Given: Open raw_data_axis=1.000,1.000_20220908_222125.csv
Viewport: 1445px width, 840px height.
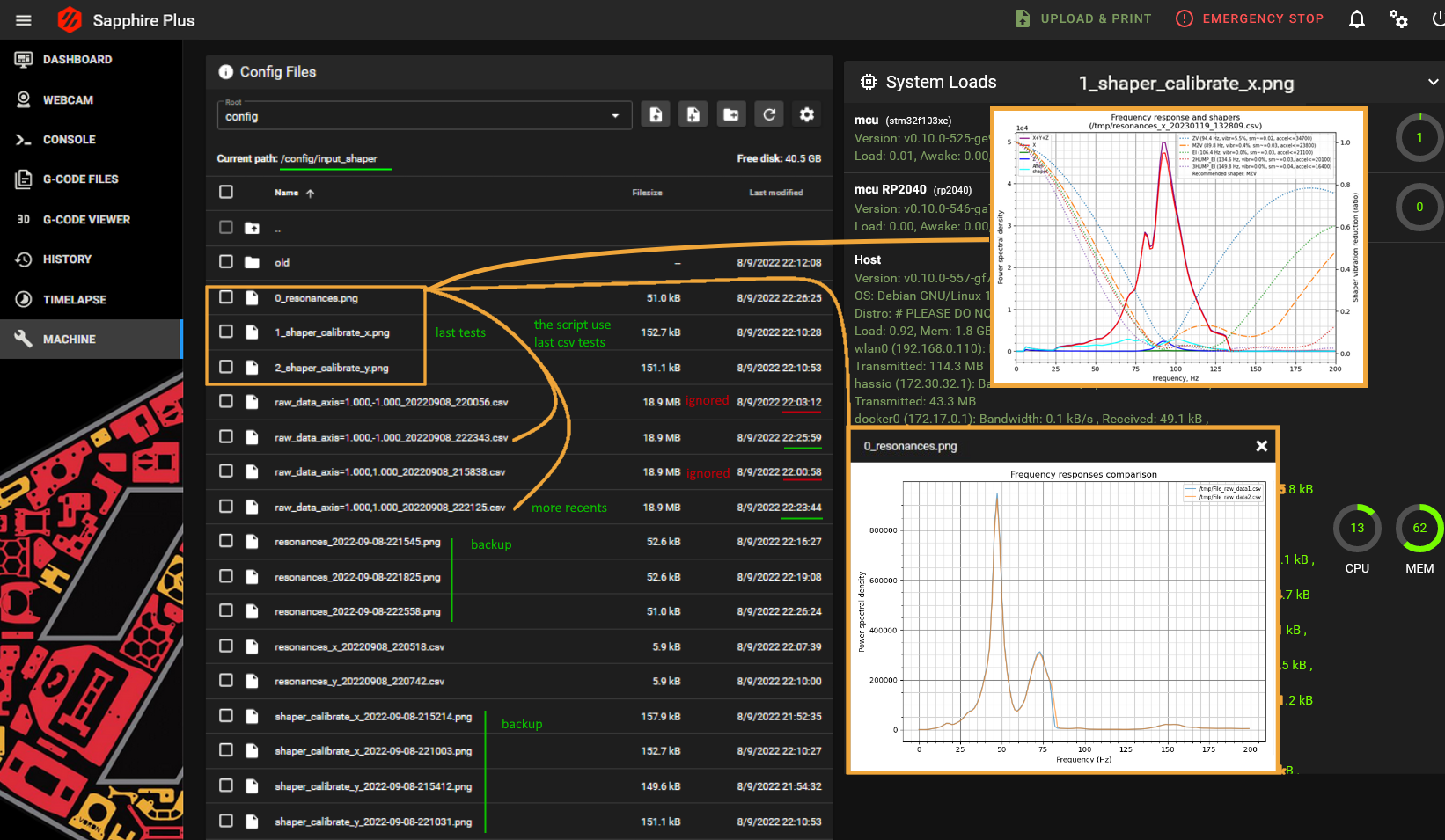Looking at the screenshot, I should [390, 508].
